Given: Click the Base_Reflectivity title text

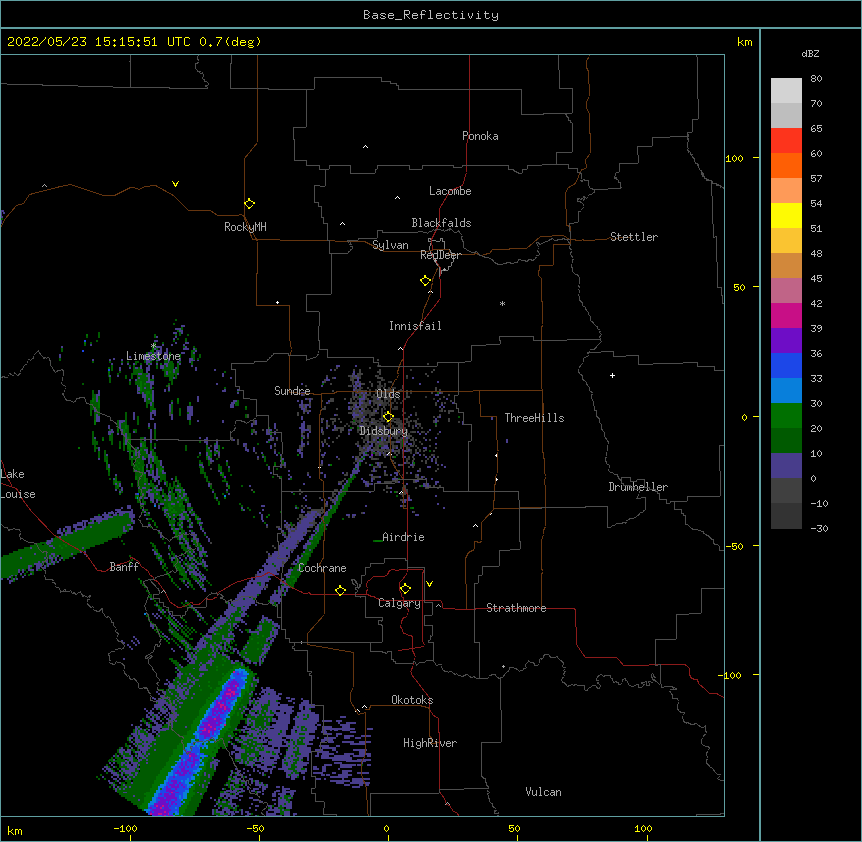Looking at the screenshot, I should [431, 15].
